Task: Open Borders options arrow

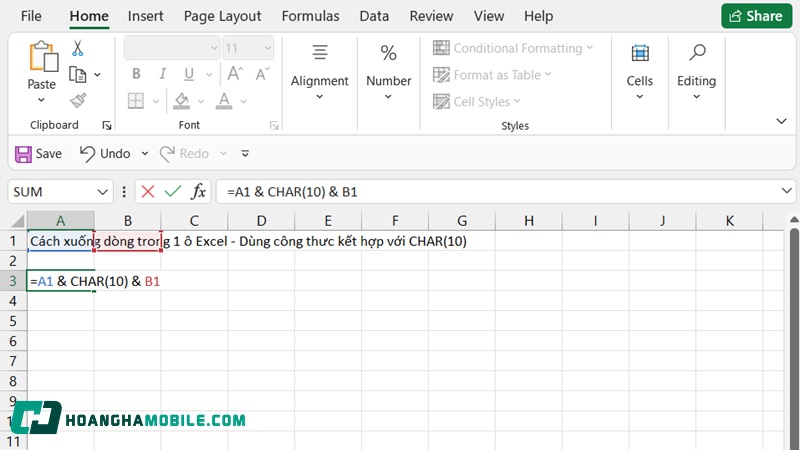Action: coord(156,102)
